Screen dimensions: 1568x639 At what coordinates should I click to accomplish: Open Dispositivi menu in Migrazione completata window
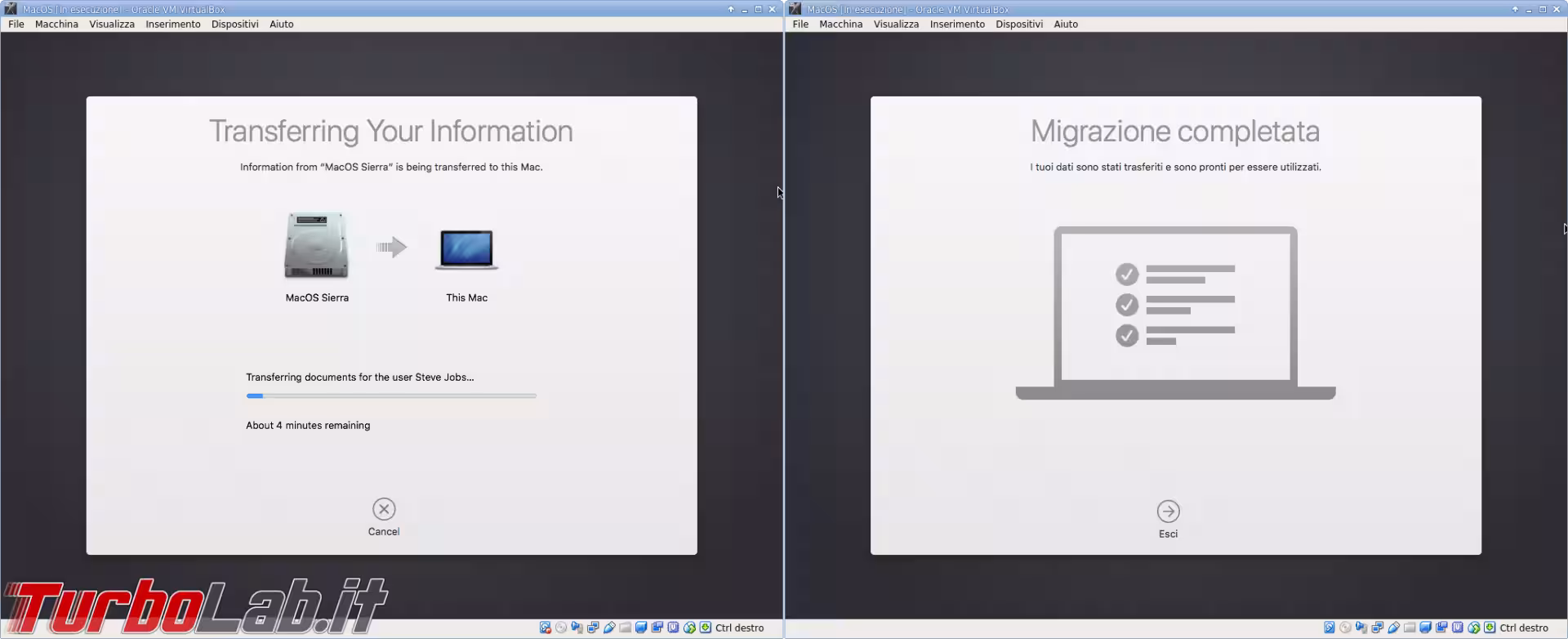pyautogui.click(x=1018, y=24)
